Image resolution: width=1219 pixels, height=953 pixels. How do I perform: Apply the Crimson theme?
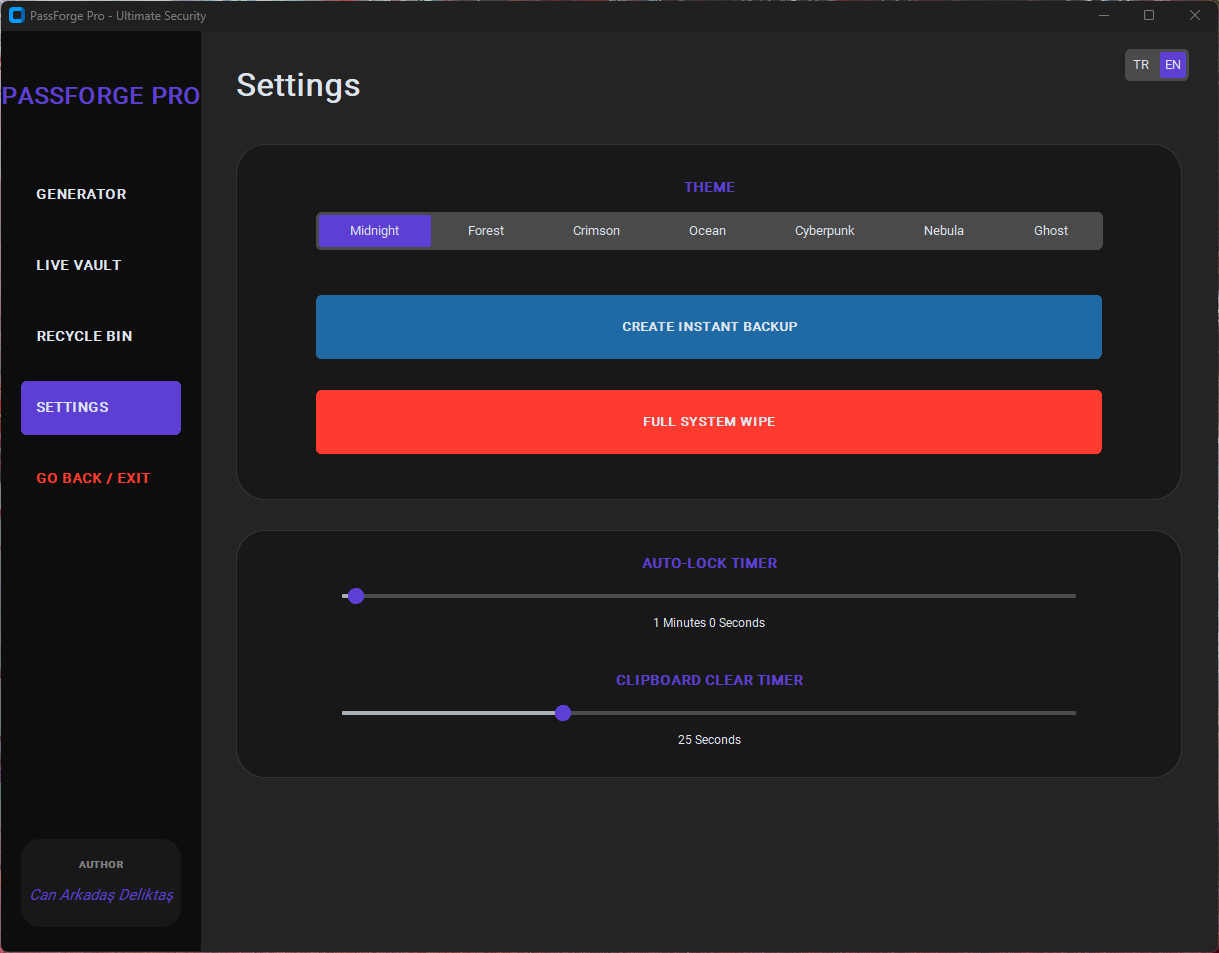[596, 231]
